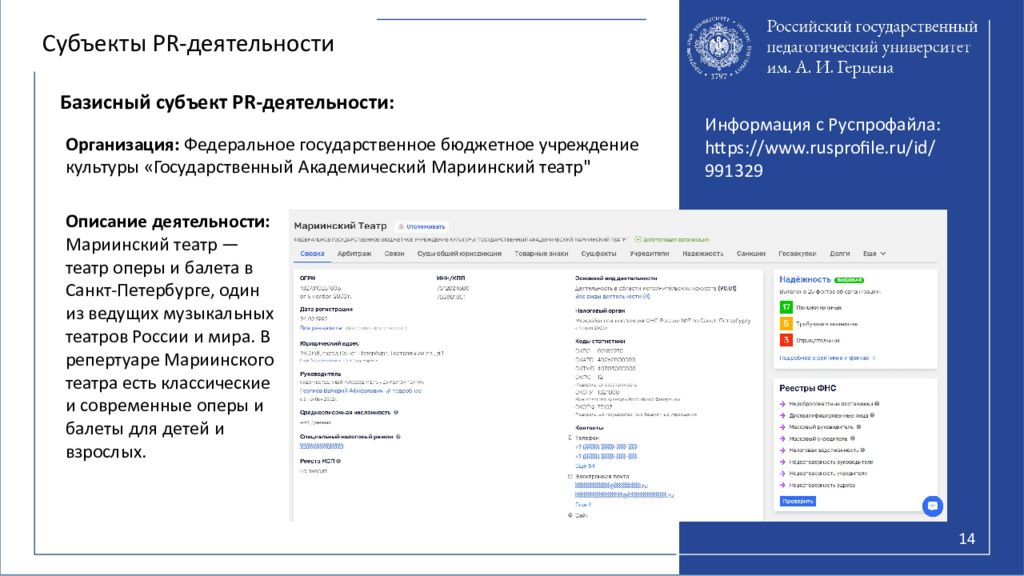Click the chat bubble icon in Rusprofile
This screenshot has height=576, width=1024.
point(933,505)
